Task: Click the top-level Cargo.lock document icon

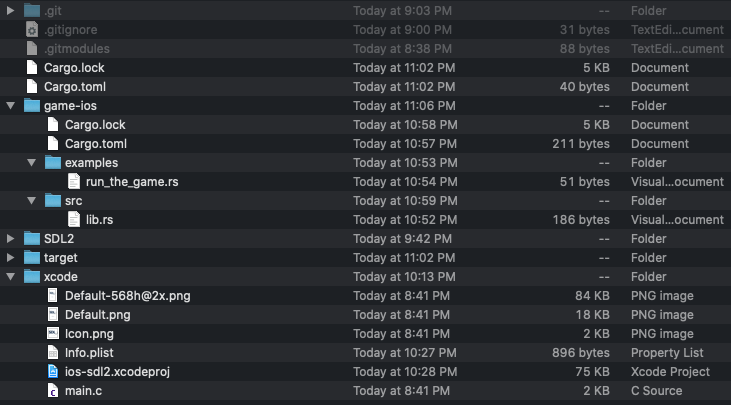Action: coord(32,68)
